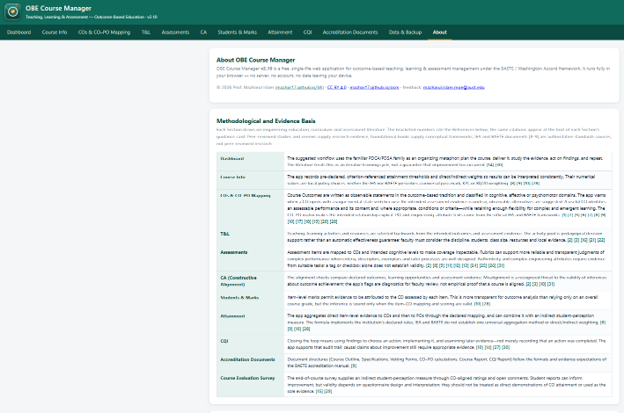Open the Dashboard tab
624x413 pixels.
click(19, 32)
